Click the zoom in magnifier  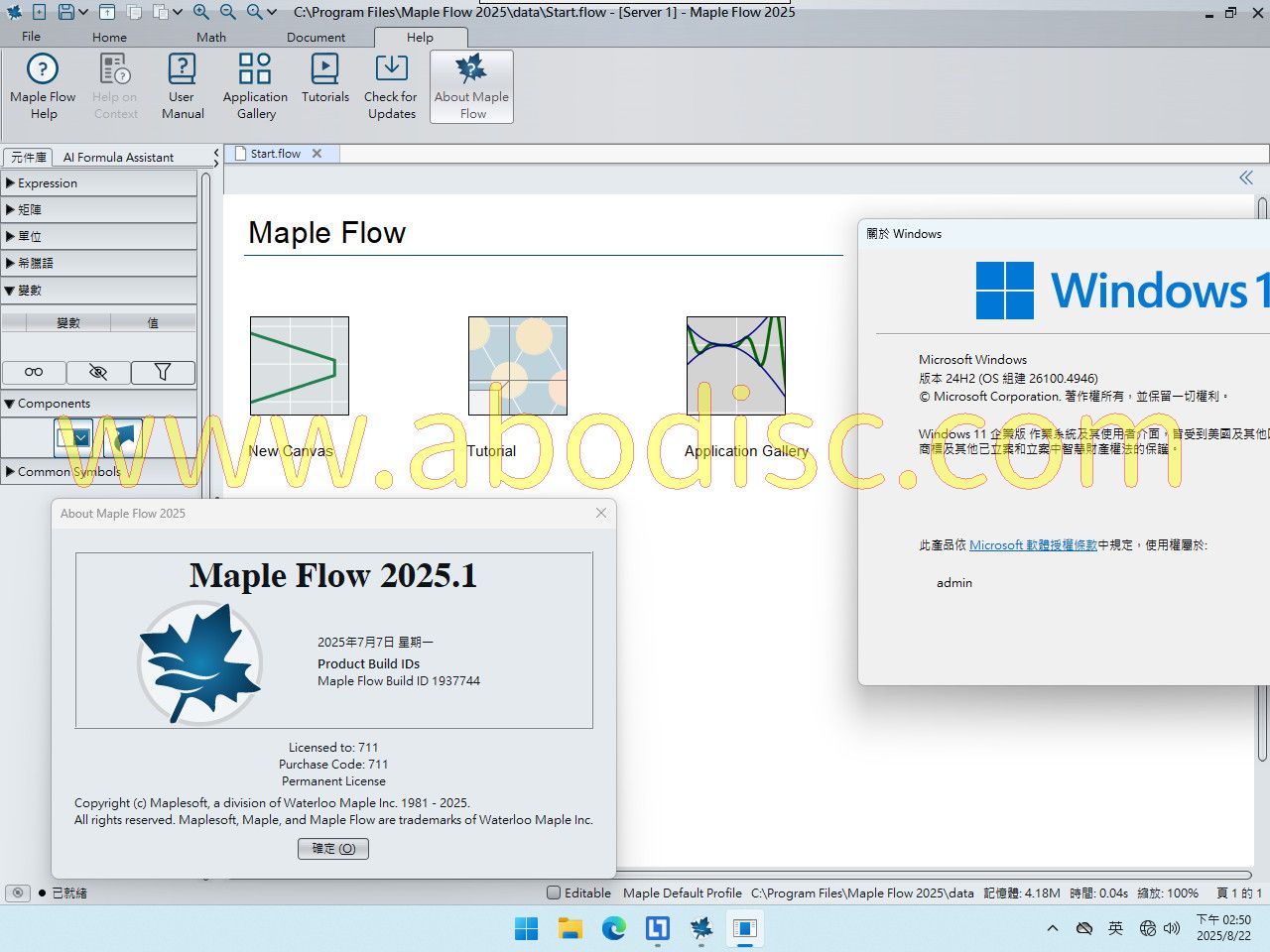201,12
